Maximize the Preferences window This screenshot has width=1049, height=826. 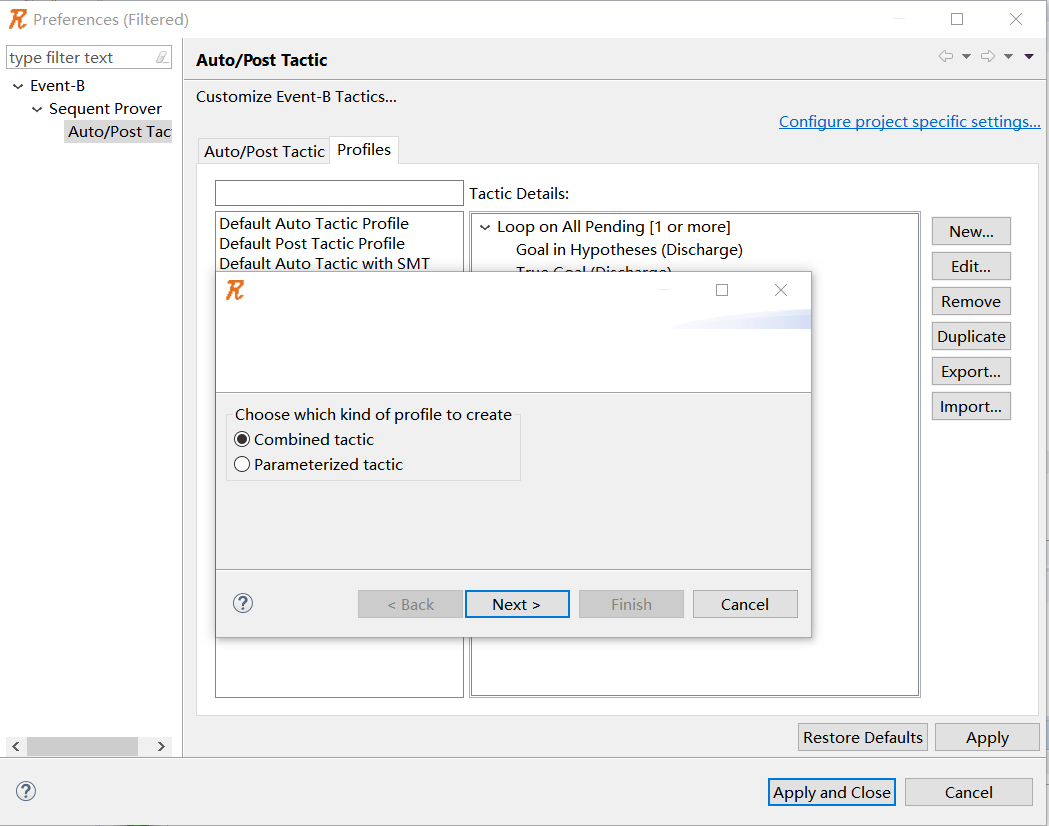[957, 19]
